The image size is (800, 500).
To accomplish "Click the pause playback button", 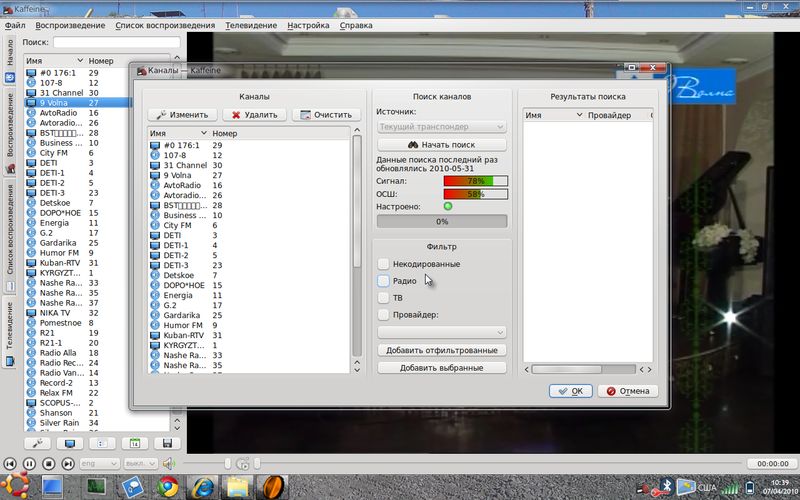I will pos(29,464).
